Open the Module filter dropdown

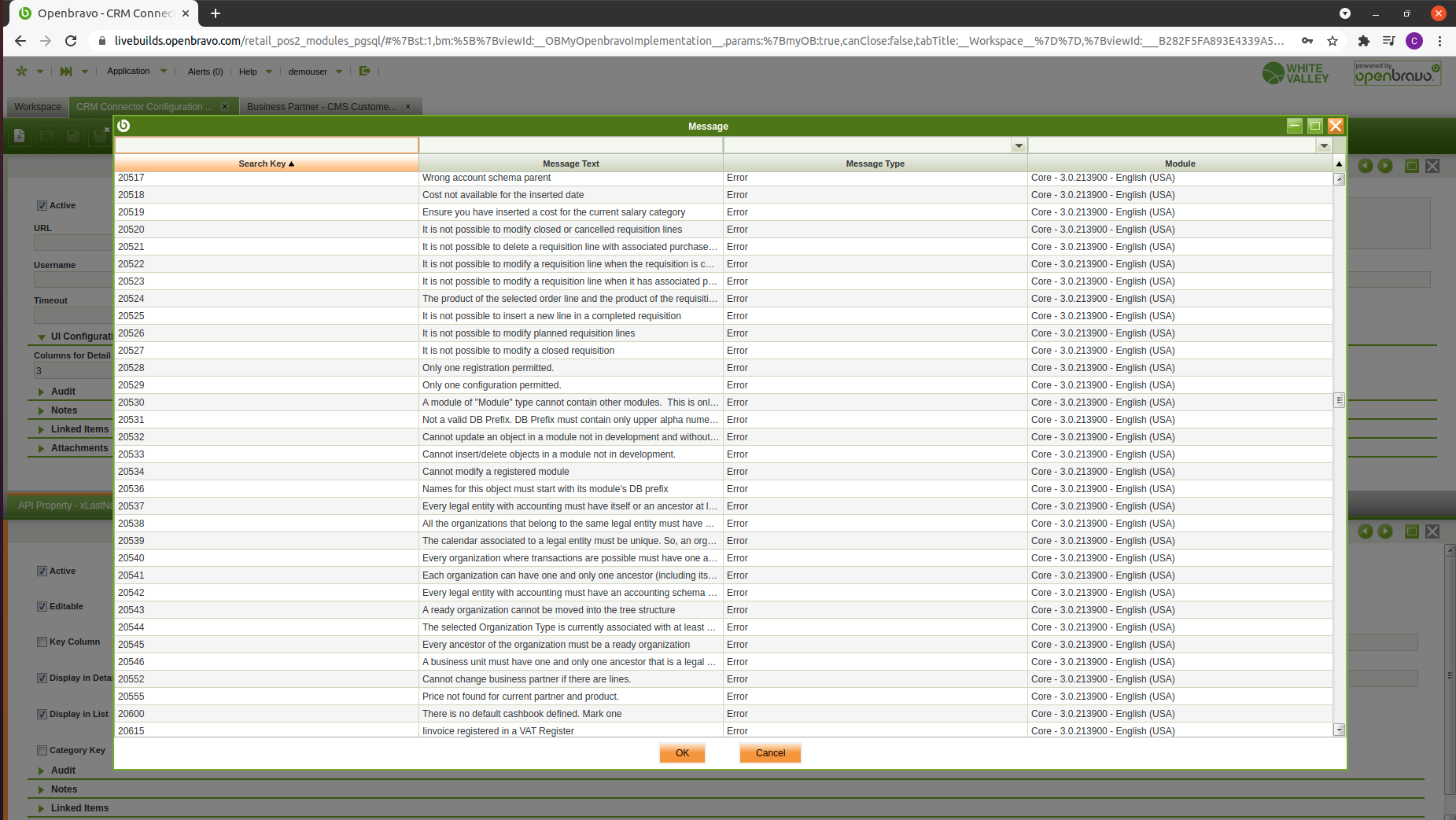click(1324, 145)
